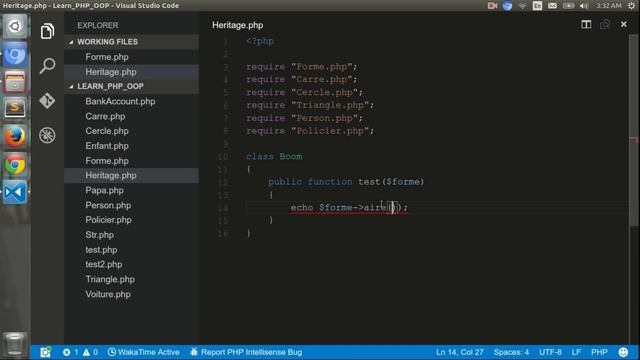
Task: Open Cercle.php in the explorer
Action: 131,131
